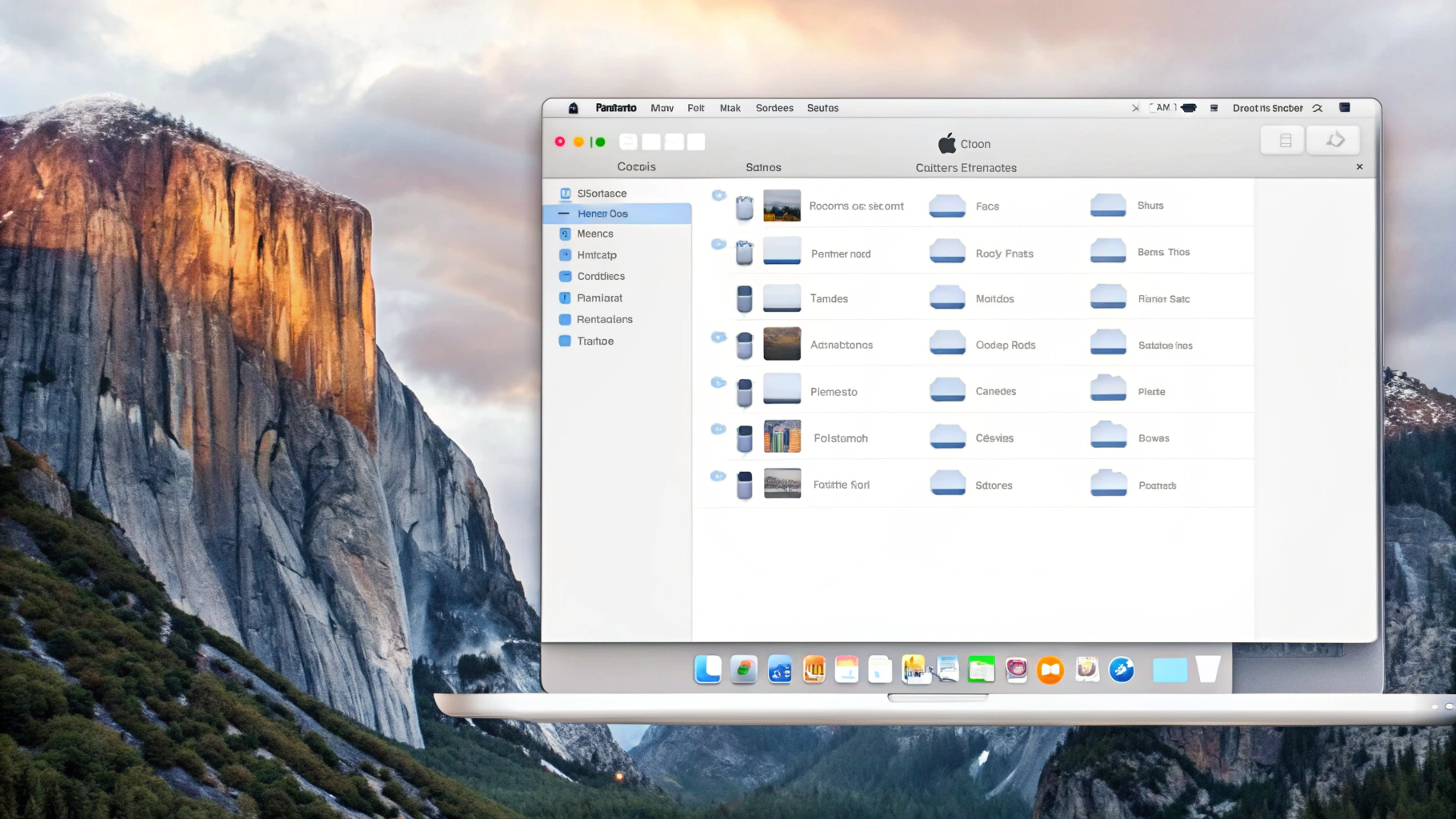
Task: Toggle cloud icon beside Rocoms row
Action: click(718, 195)
